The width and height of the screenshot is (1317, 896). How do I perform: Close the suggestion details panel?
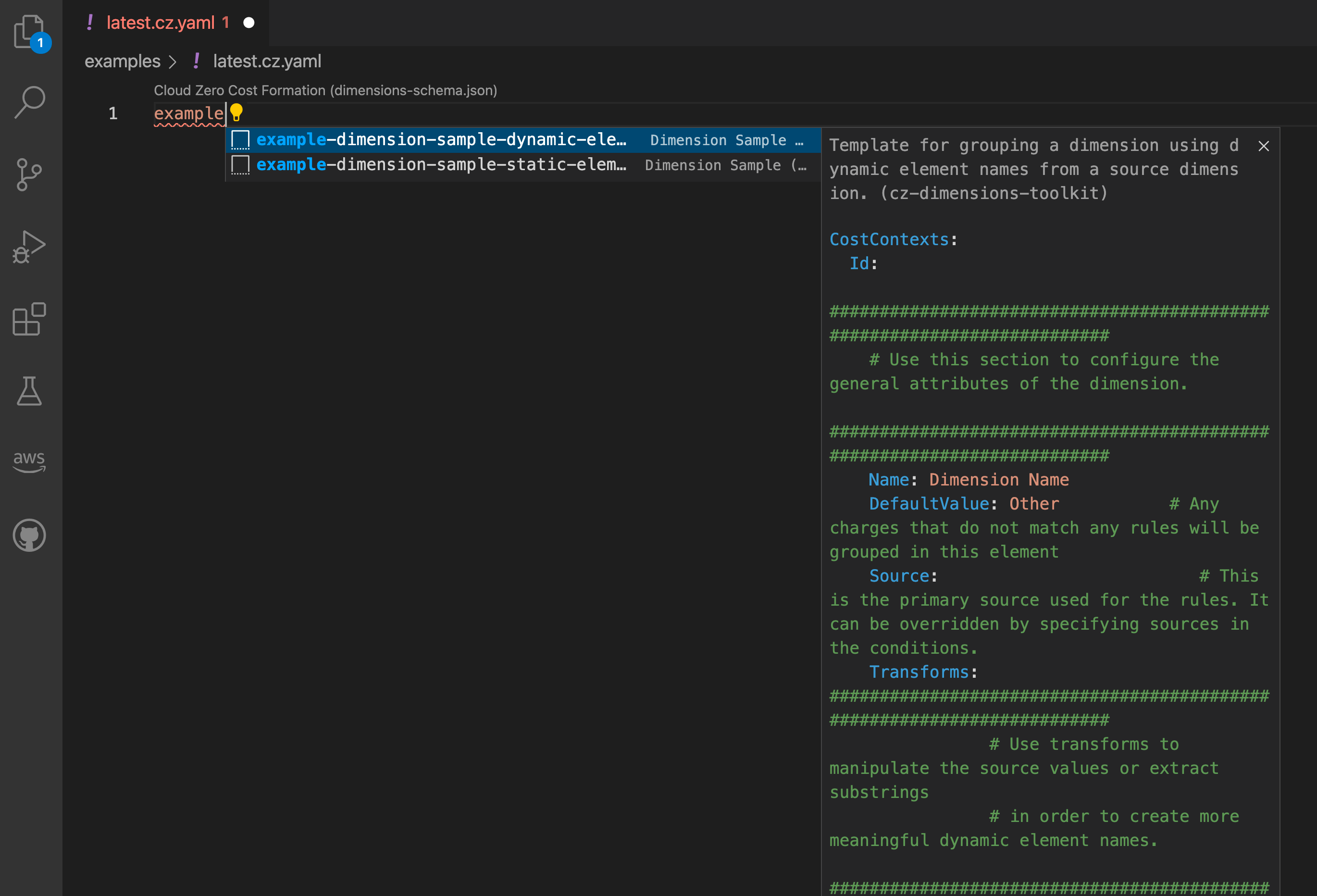pyautogui.click(x=1263, y=146)
